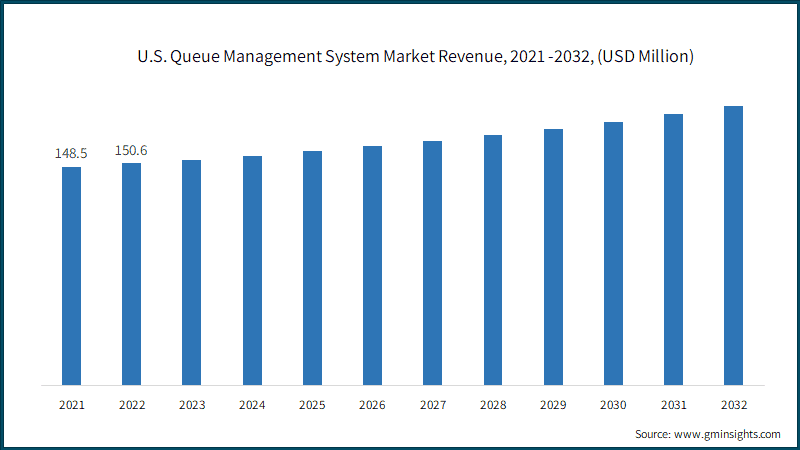Click the 2031 blue bar
800x450 pixels.
(673, 249)
